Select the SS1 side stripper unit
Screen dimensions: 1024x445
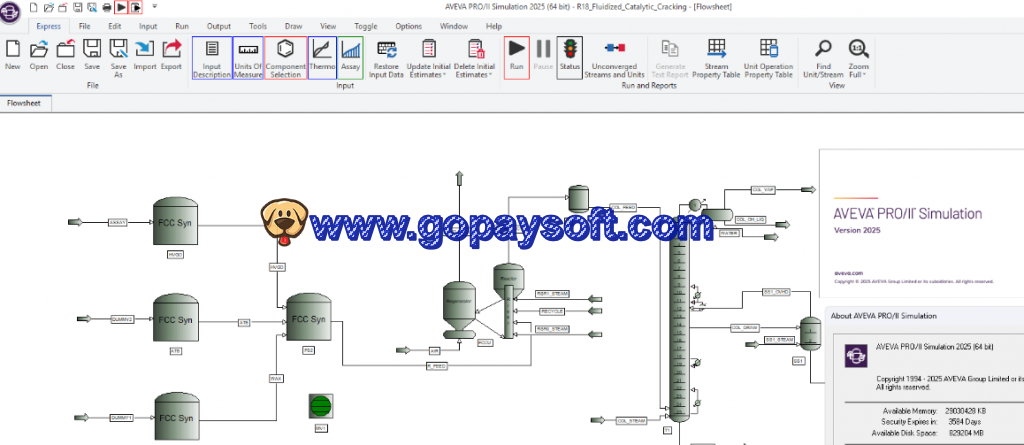pyautogui.click(x=810, y=333)
